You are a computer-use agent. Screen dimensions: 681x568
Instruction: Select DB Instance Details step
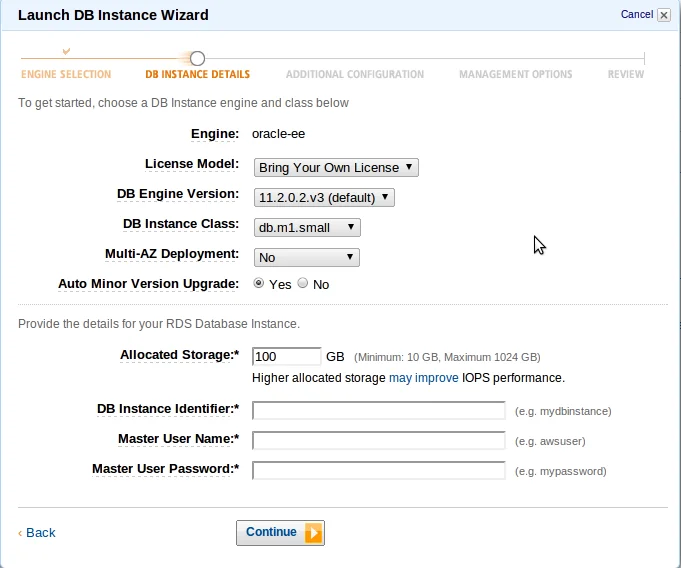(x=198, y=74)
